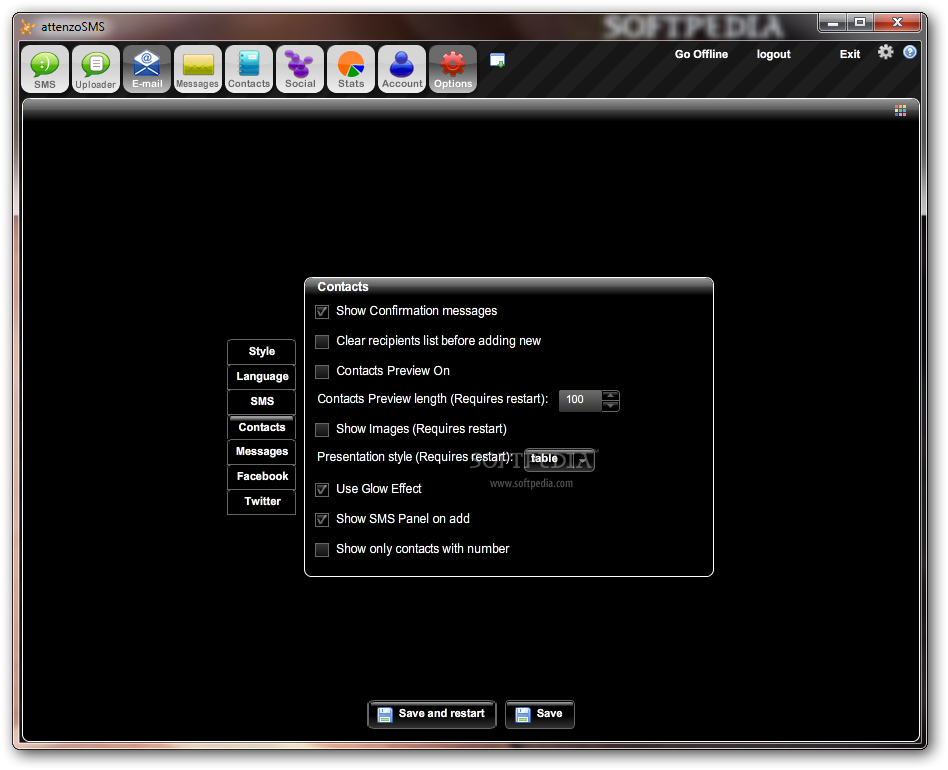Screen dimensions: 948x770
Task: Click the Exit link
Action: point(849,54)
